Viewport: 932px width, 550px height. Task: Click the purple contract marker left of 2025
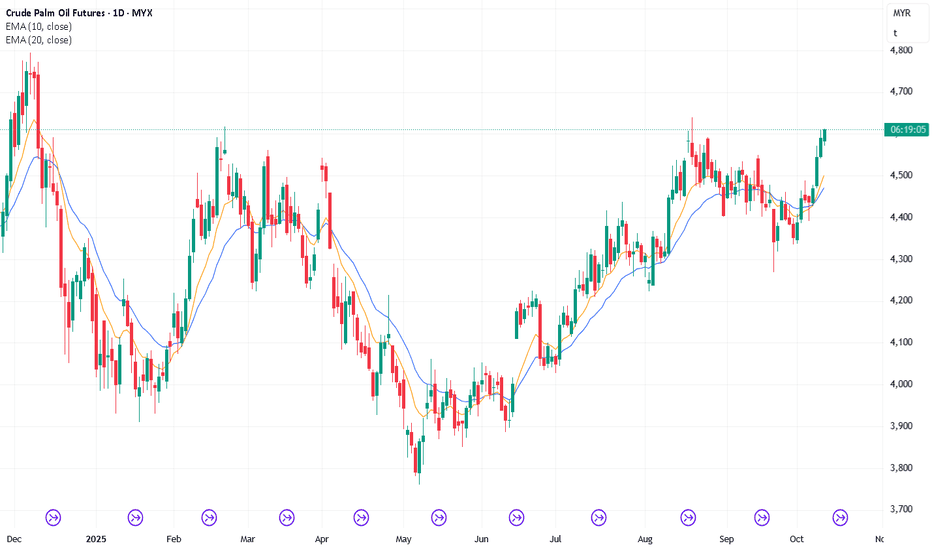(54, 517)
